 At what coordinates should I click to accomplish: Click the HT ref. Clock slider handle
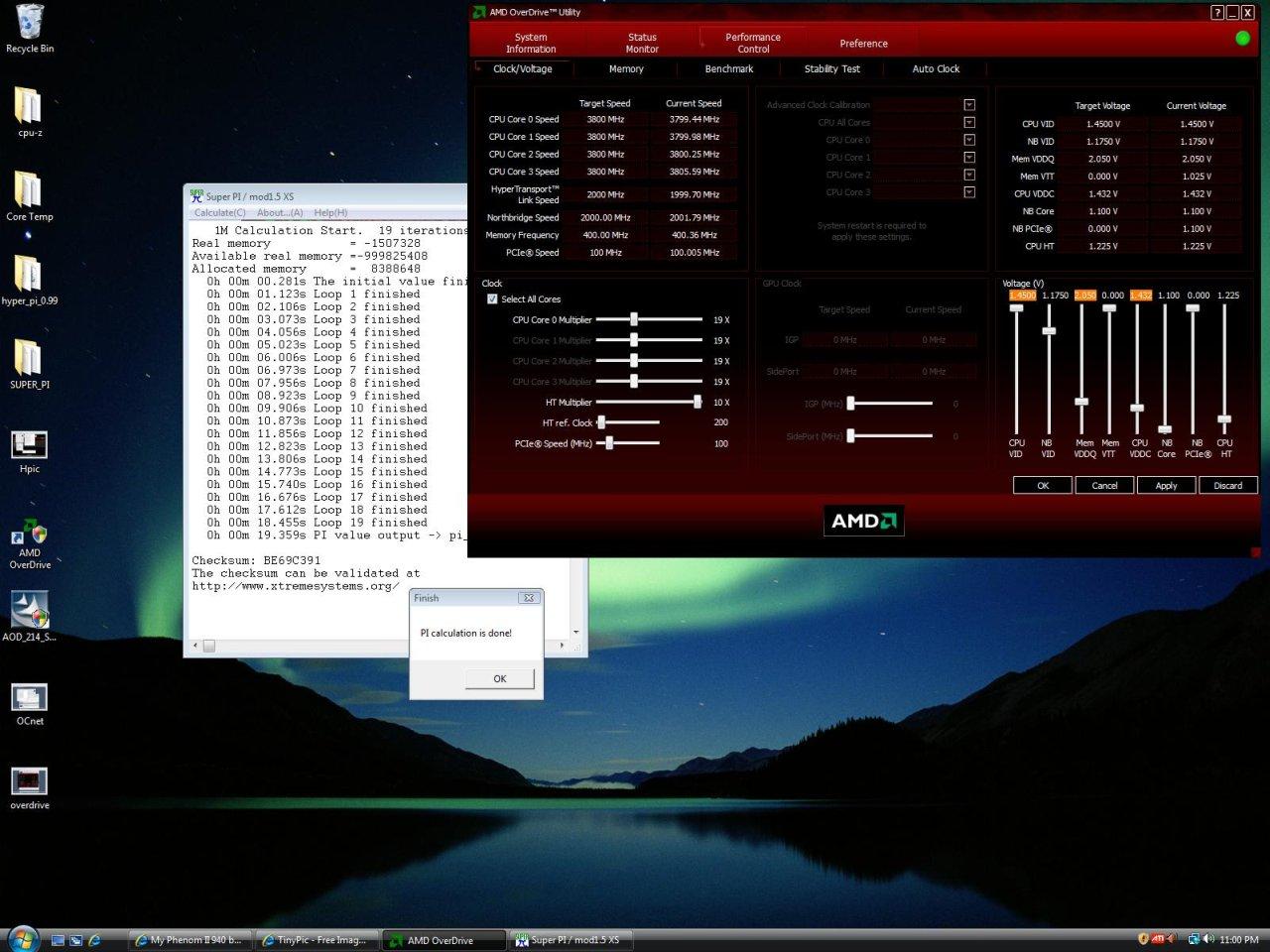click(601, 422)
